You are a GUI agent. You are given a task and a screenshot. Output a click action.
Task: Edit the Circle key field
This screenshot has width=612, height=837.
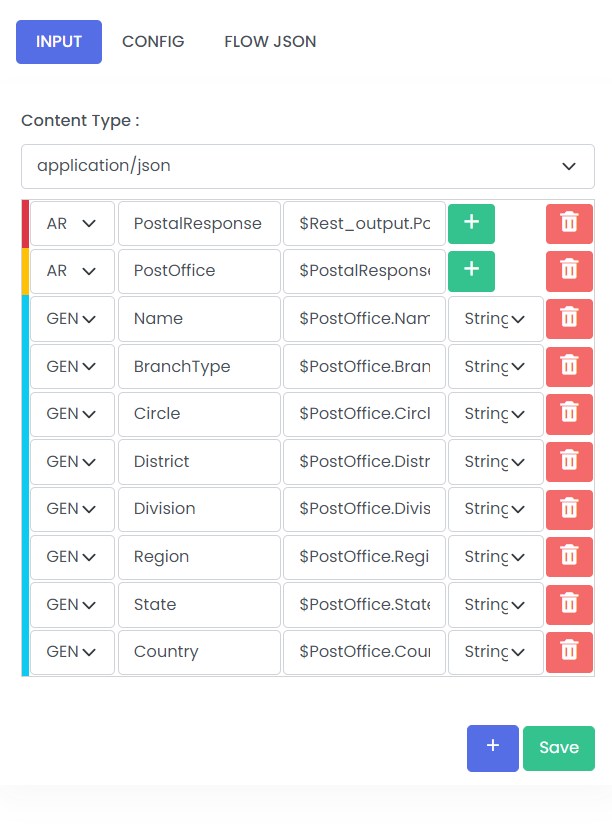[x=199, y=414]
